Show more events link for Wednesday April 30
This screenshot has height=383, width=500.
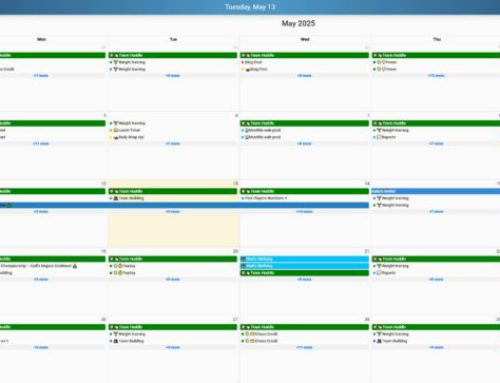coord(304,76)
